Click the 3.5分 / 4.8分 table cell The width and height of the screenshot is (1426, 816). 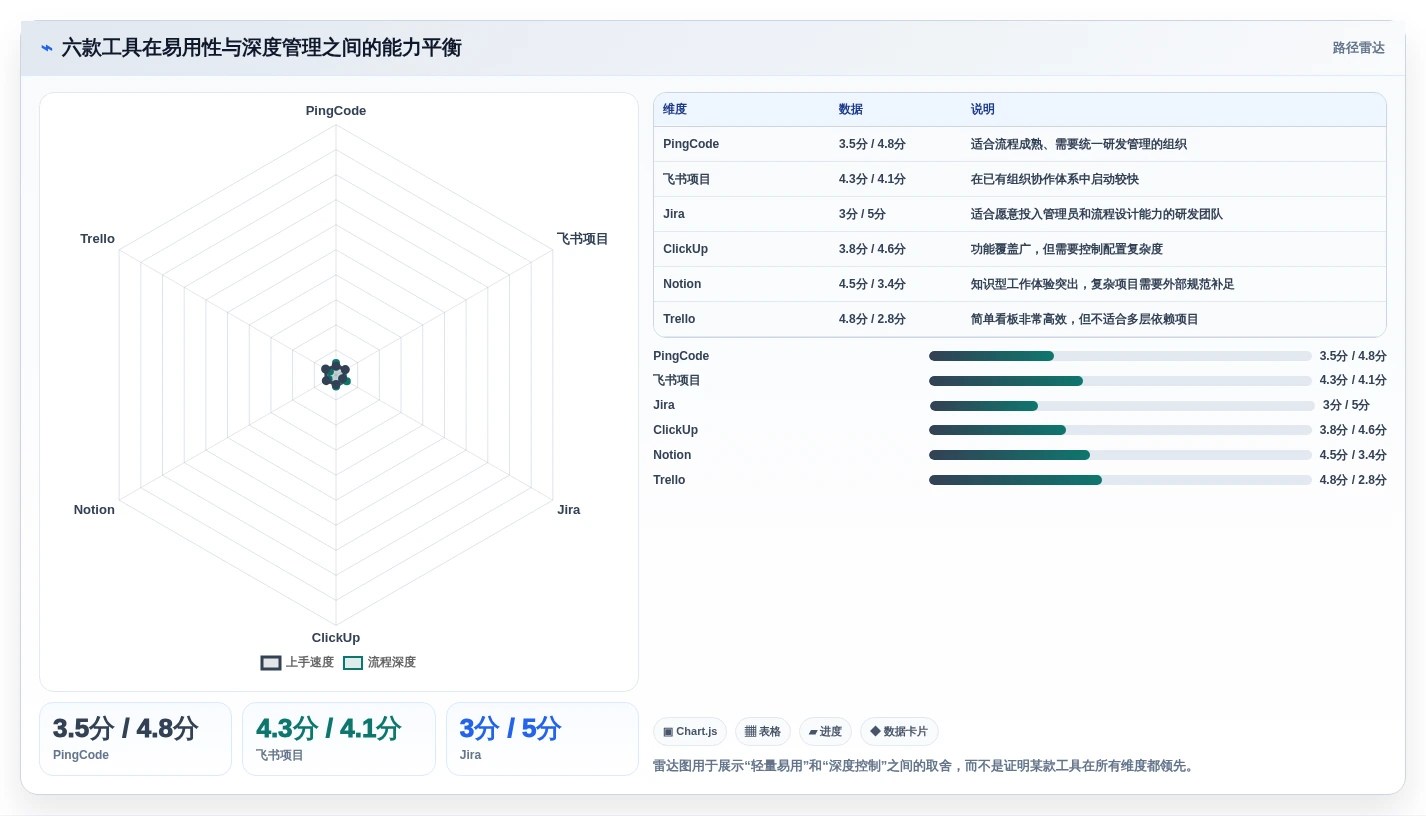pyautogui.click(x=872, y=144)
